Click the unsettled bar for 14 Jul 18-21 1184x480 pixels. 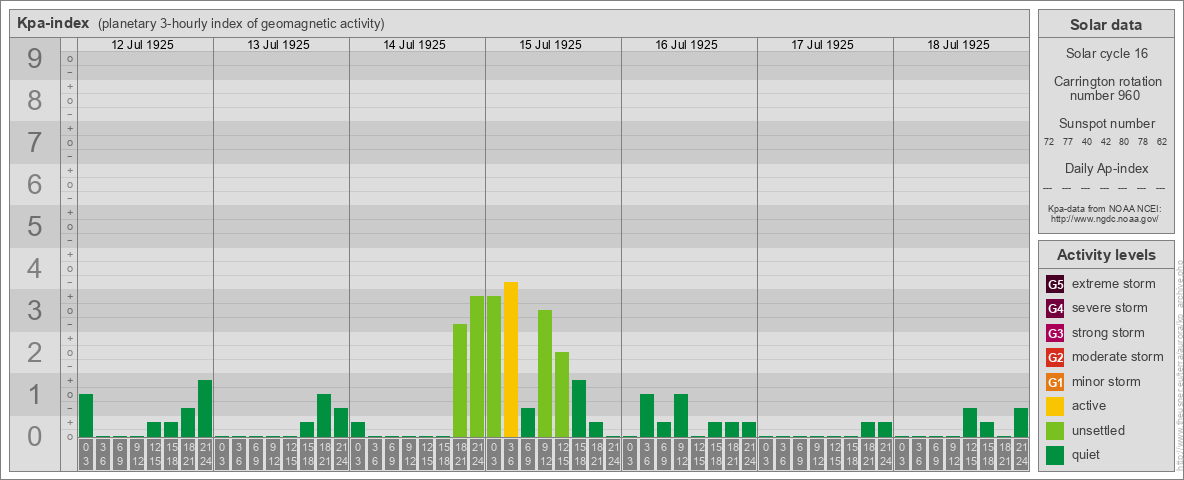[x=460, y=380]
